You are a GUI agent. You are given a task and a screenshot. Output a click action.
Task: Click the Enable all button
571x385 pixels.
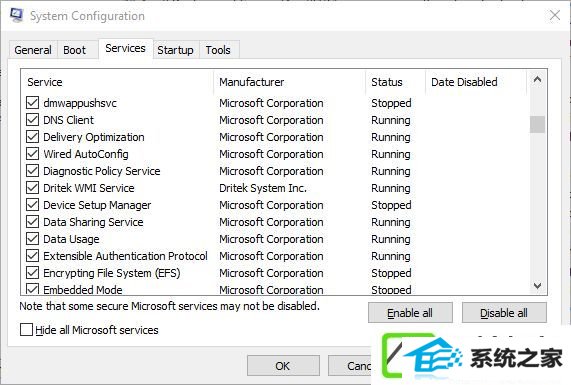410,313
